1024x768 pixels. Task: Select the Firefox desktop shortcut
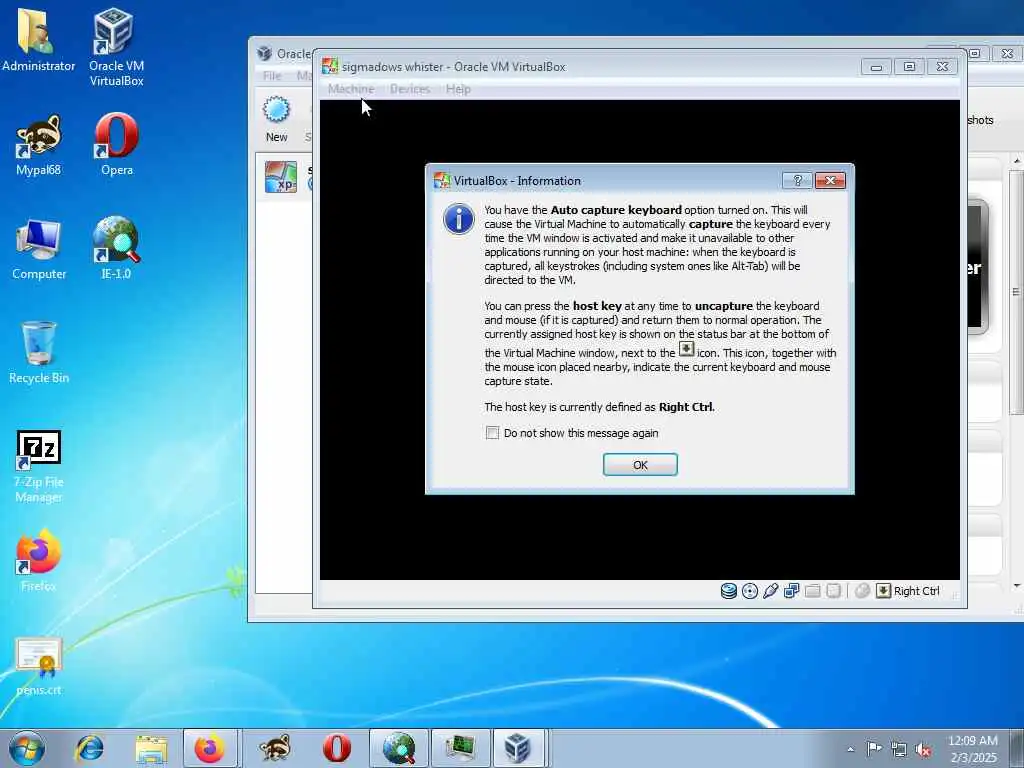point(39,560)
